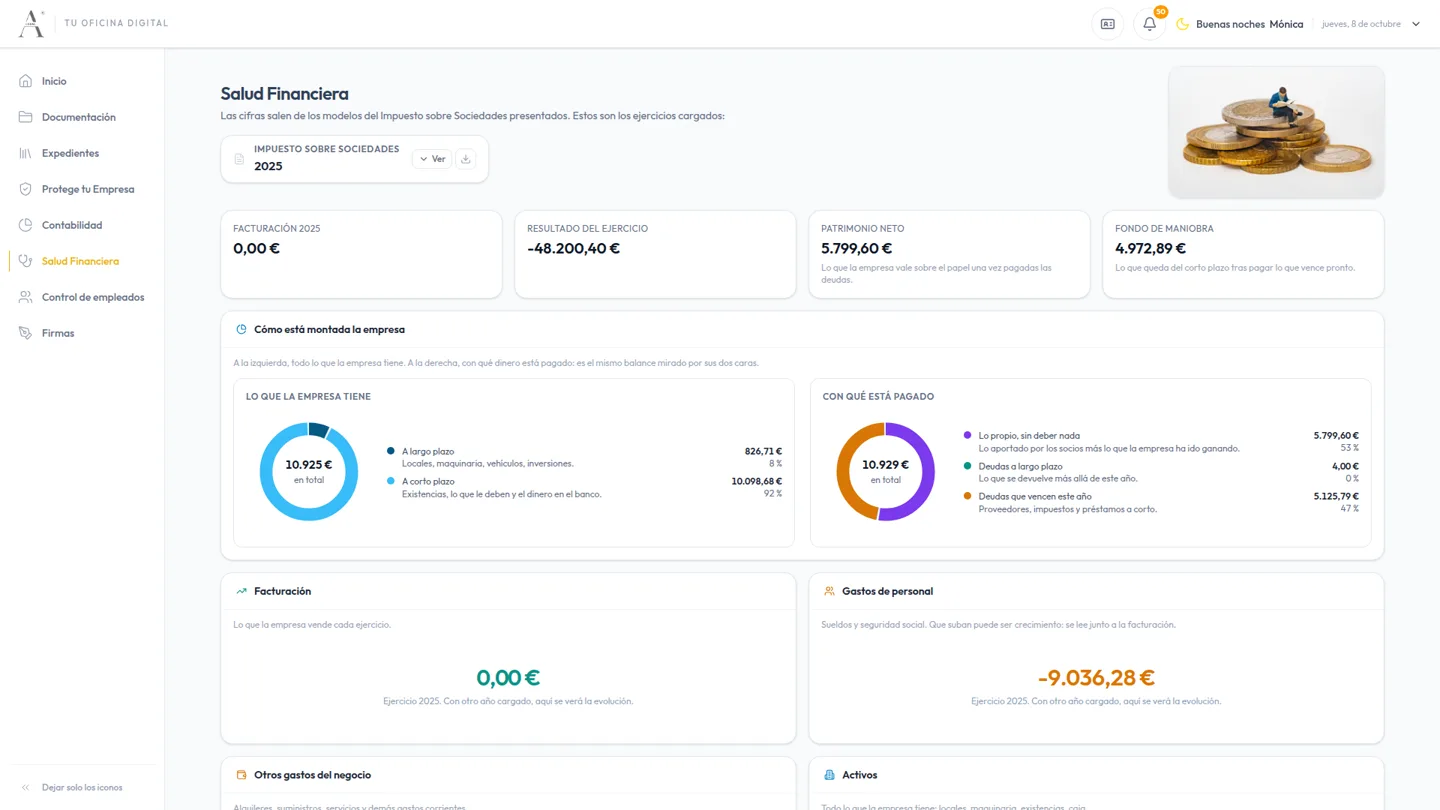This screenshot has height=810, width=1440.
Task: Click the FACTURACIÓN 2025 card label
Action: 277,229
